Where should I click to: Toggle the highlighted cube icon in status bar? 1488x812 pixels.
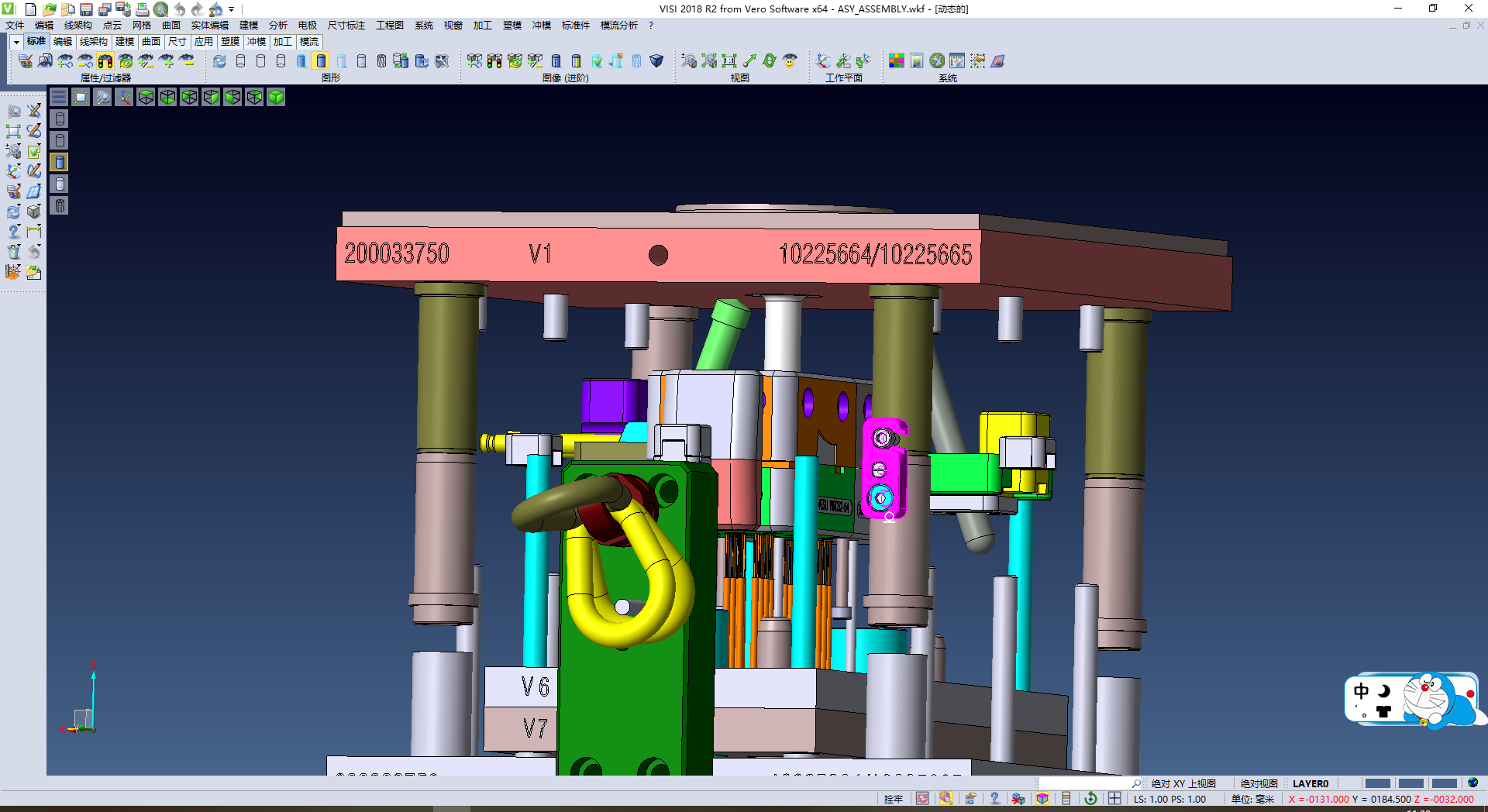click(x=1042, y=799)
